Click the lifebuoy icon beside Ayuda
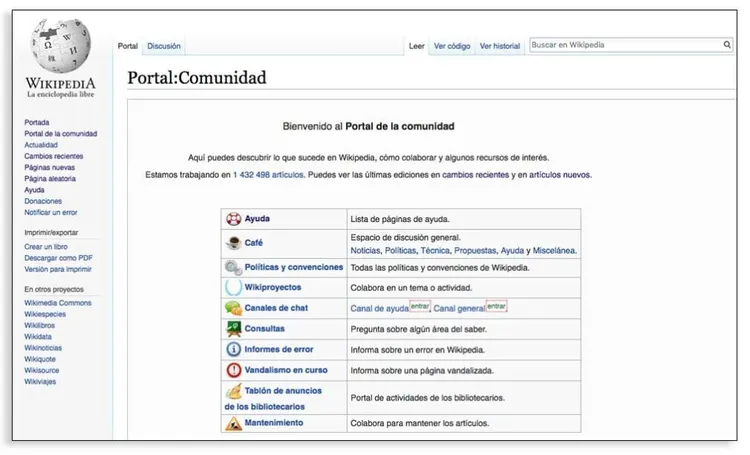750x455 pixels. pos(233,219)
